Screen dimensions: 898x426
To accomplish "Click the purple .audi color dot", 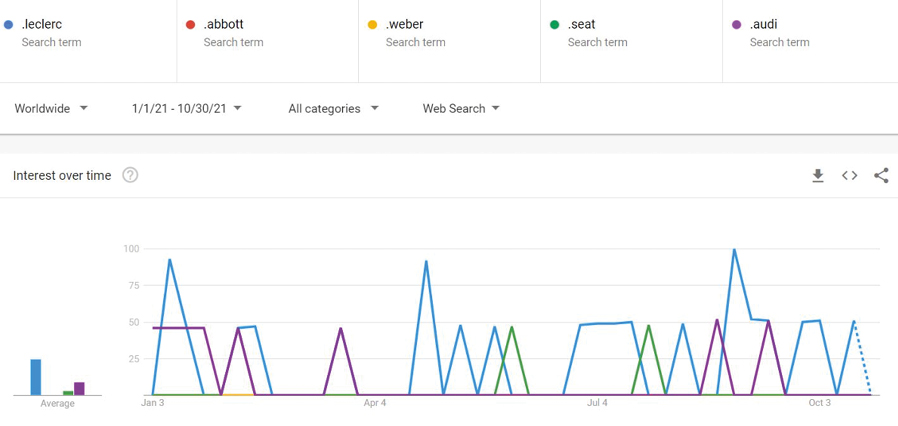I will [736, 25].
